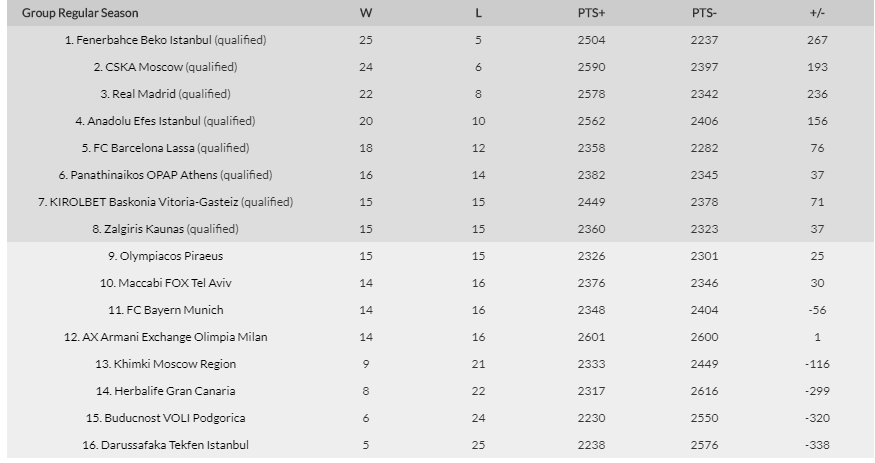The image size is (875, 463).
Task: Sort table by the PTS+ column header
Action: point(592,13)
